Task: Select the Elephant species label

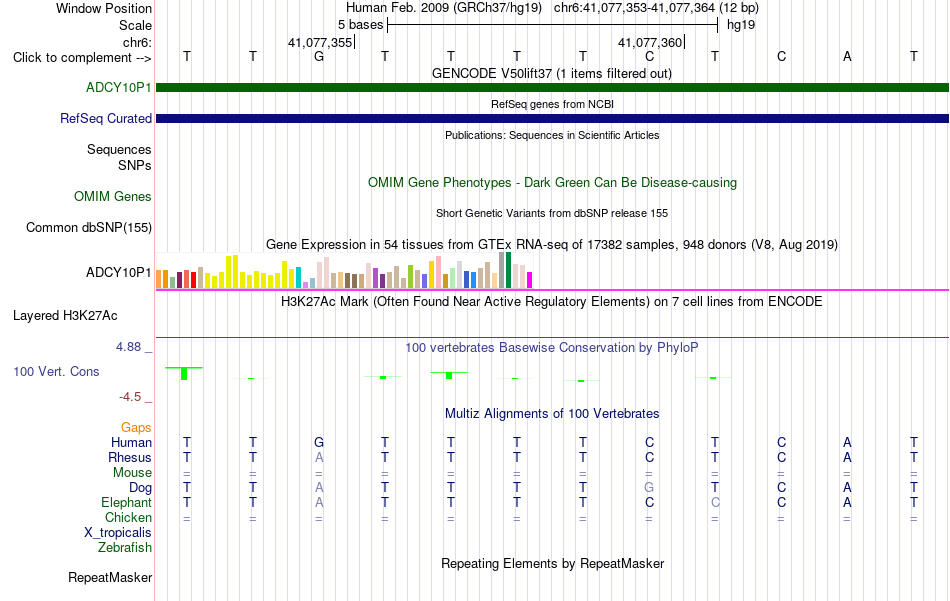Action: point(127,502)
